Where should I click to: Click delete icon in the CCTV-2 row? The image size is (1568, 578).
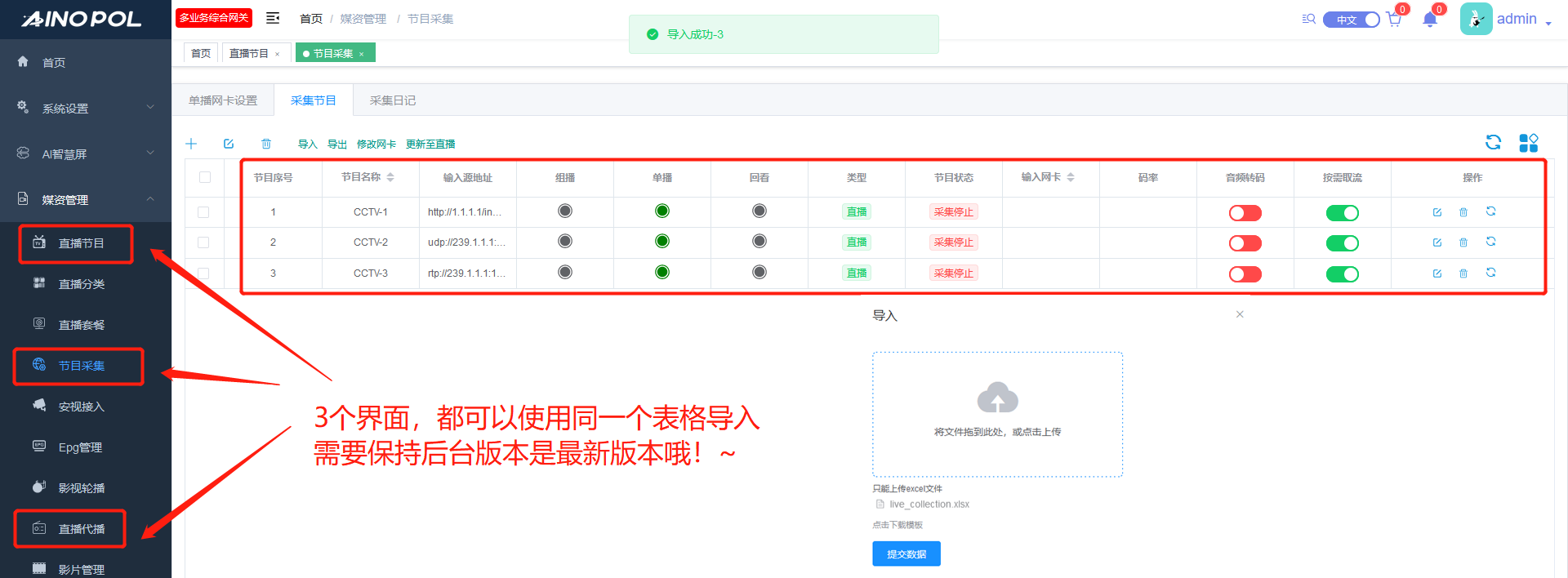pyautogui.click(x=1463, y=242)
